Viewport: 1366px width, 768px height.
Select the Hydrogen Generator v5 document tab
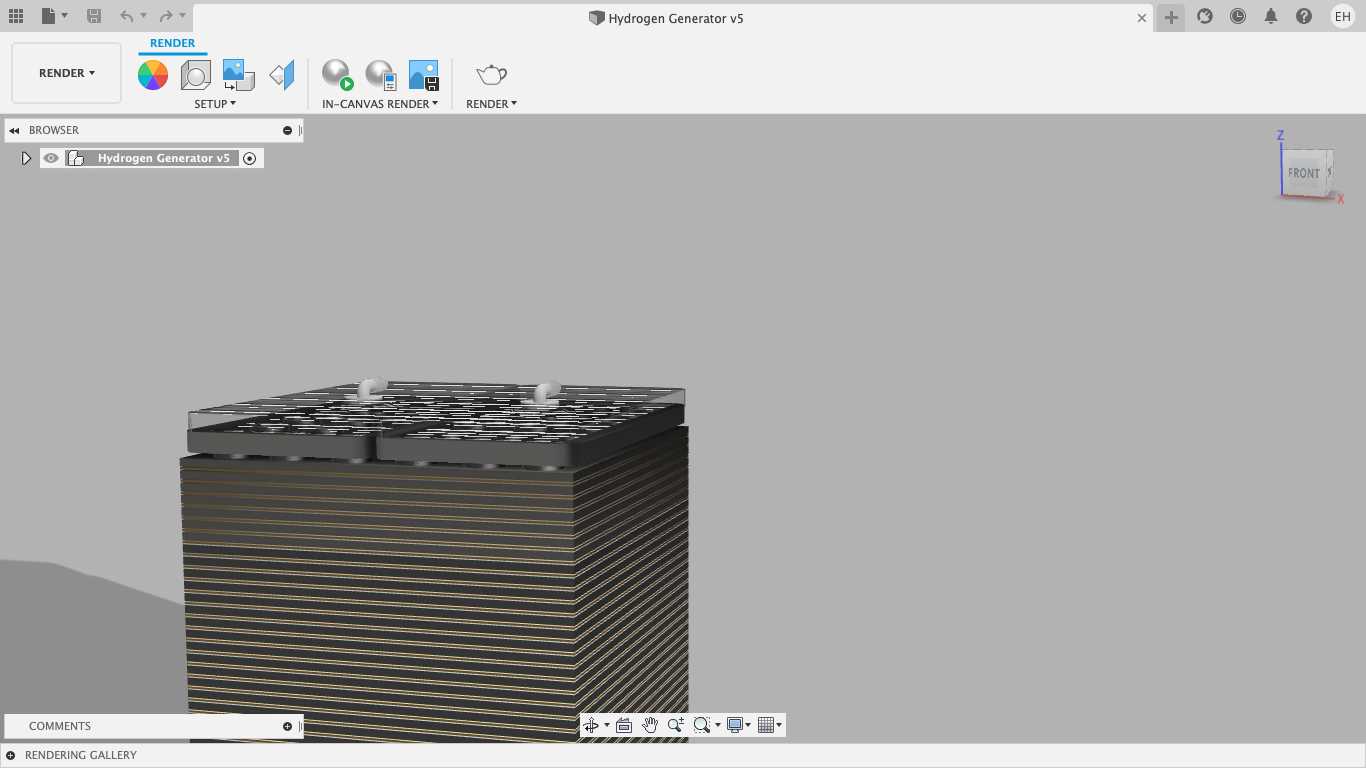click(666, 18)
